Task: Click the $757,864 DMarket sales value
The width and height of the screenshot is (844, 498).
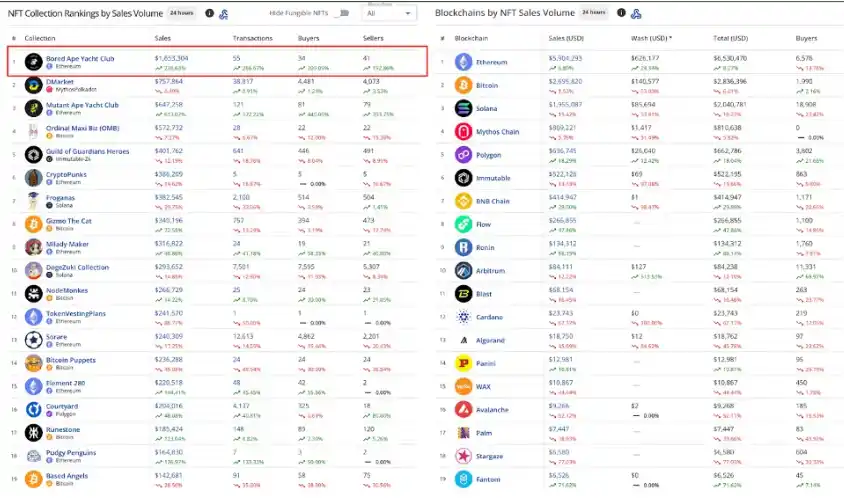Action: (168, 81)
